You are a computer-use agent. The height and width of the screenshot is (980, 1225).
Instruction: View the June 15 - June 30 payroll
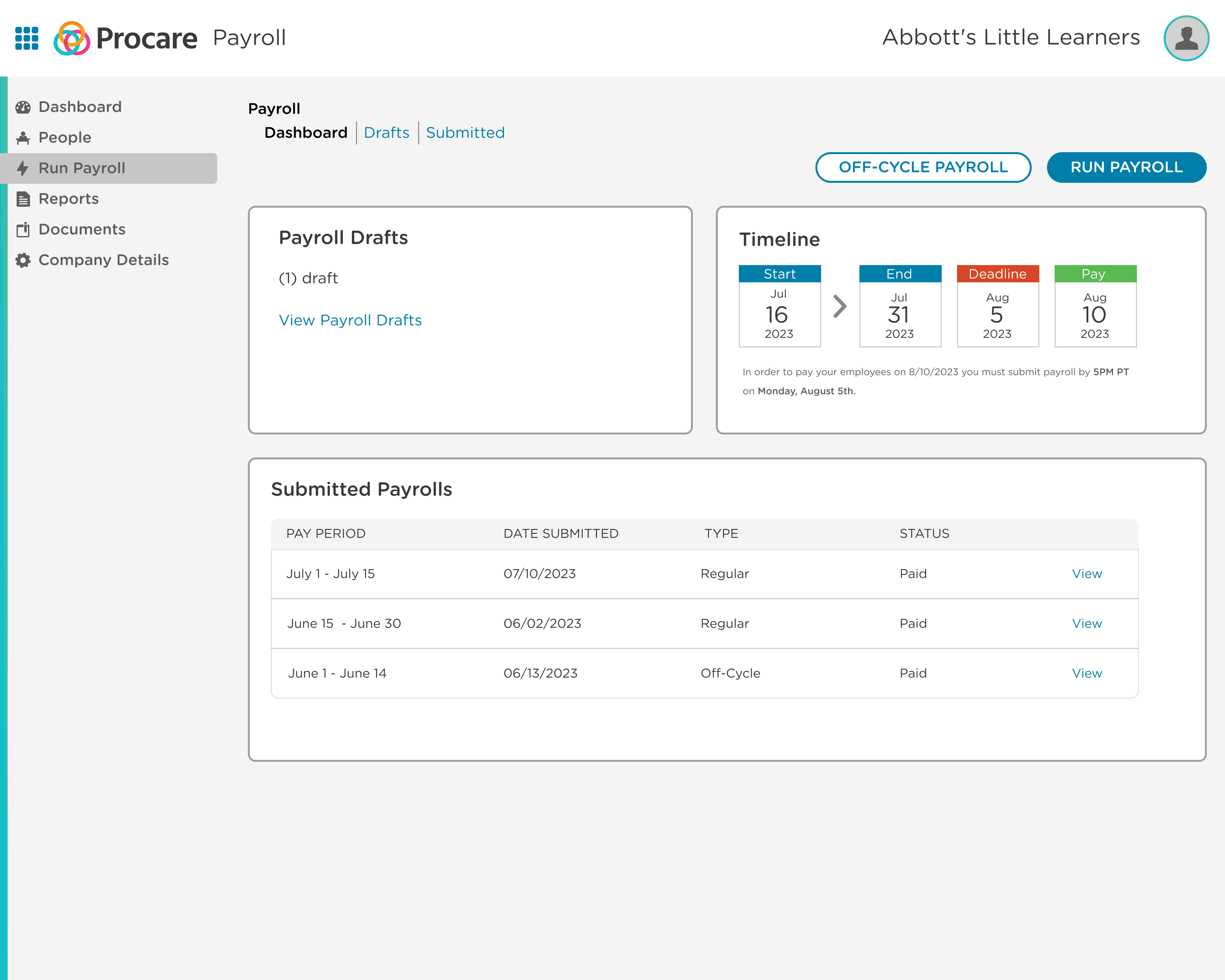pyautogui.click(x=1086, y=623)
